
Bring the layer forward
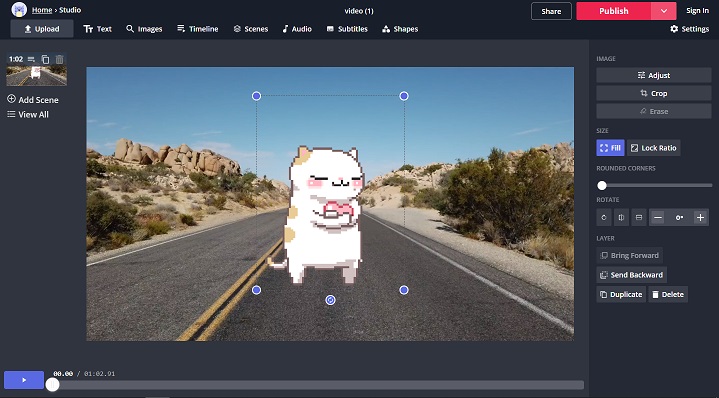click(630, 255)
